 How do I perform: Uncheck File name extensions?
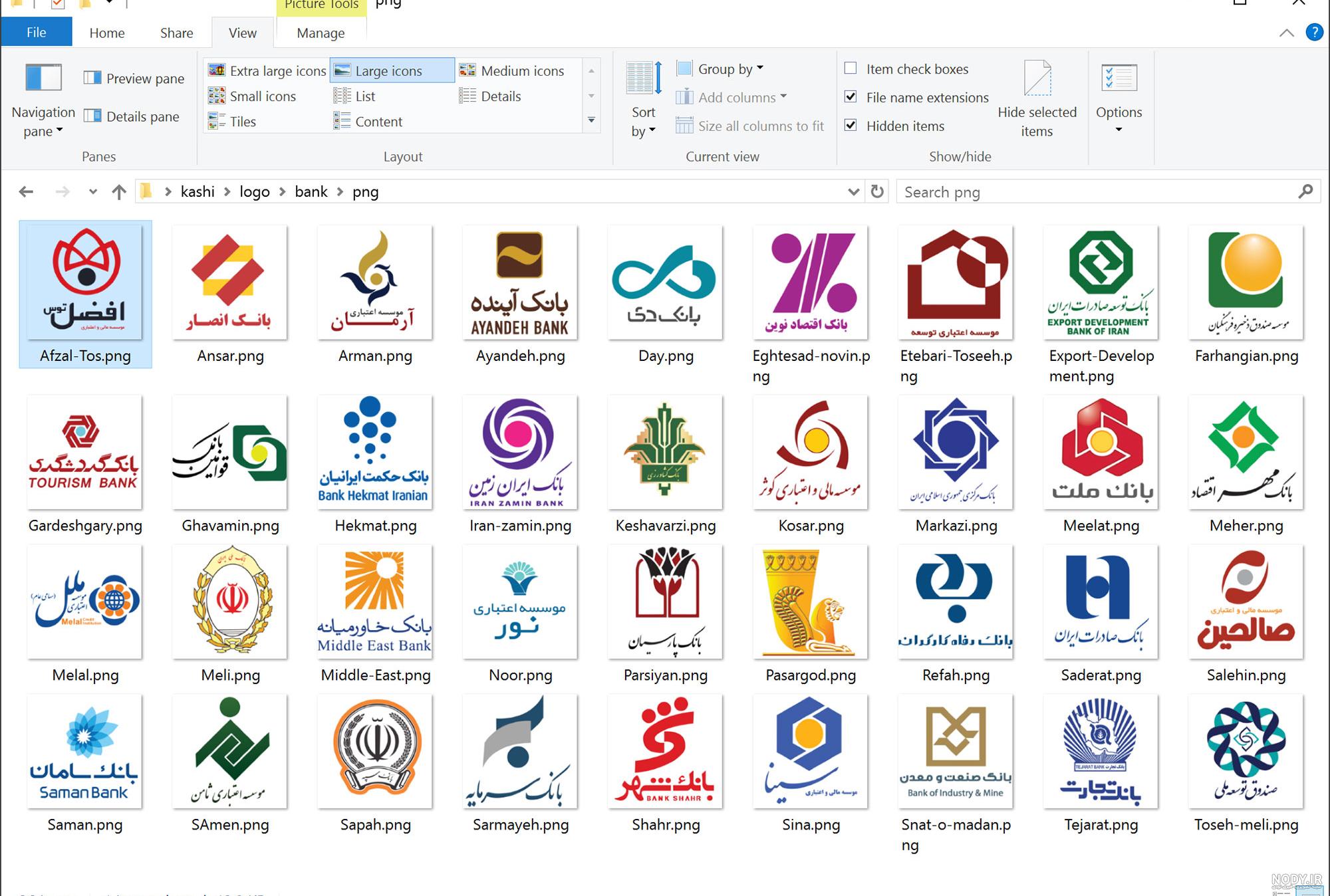(851, 97)
